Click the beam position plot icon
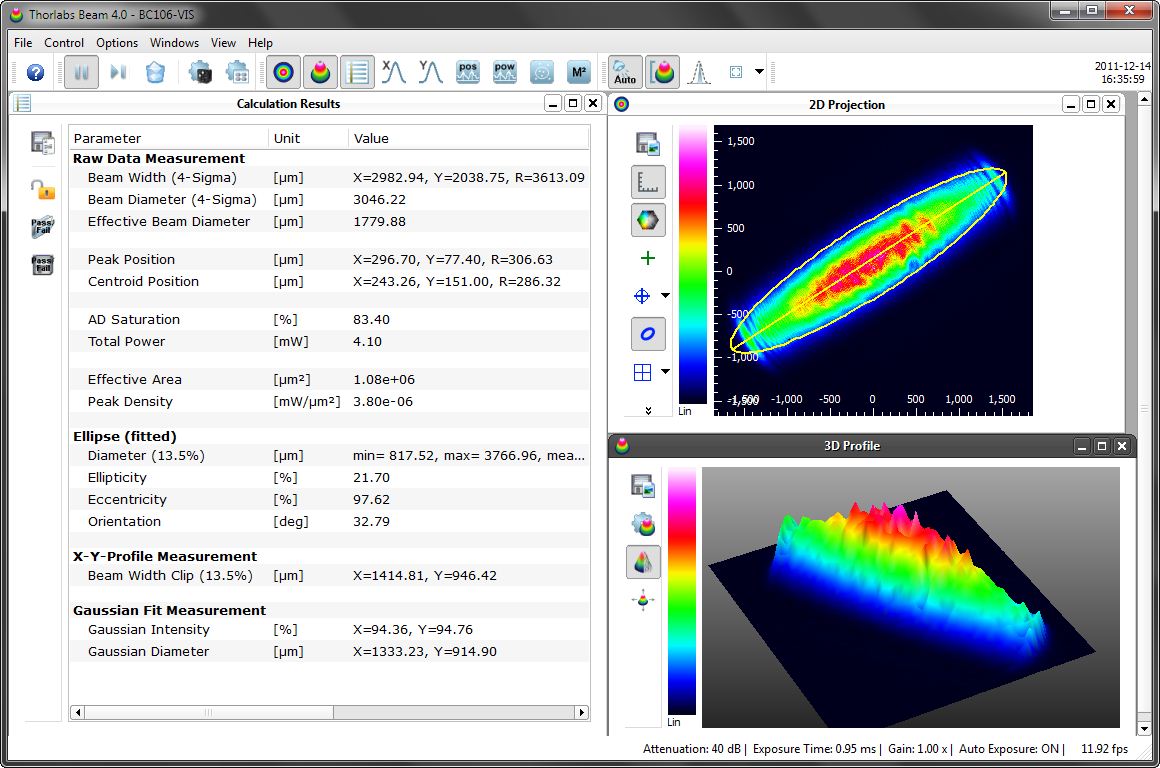 467,72
